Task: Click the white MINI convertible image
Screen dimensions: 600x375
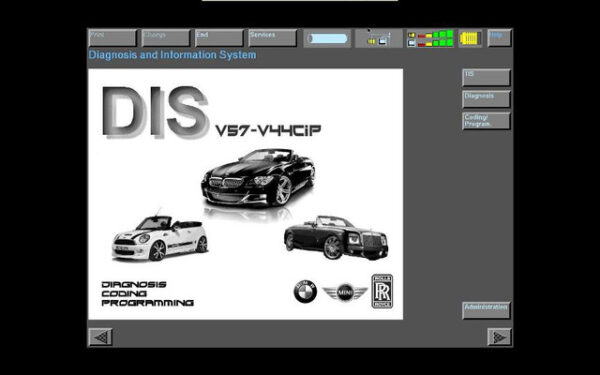Action: (160, 238)
